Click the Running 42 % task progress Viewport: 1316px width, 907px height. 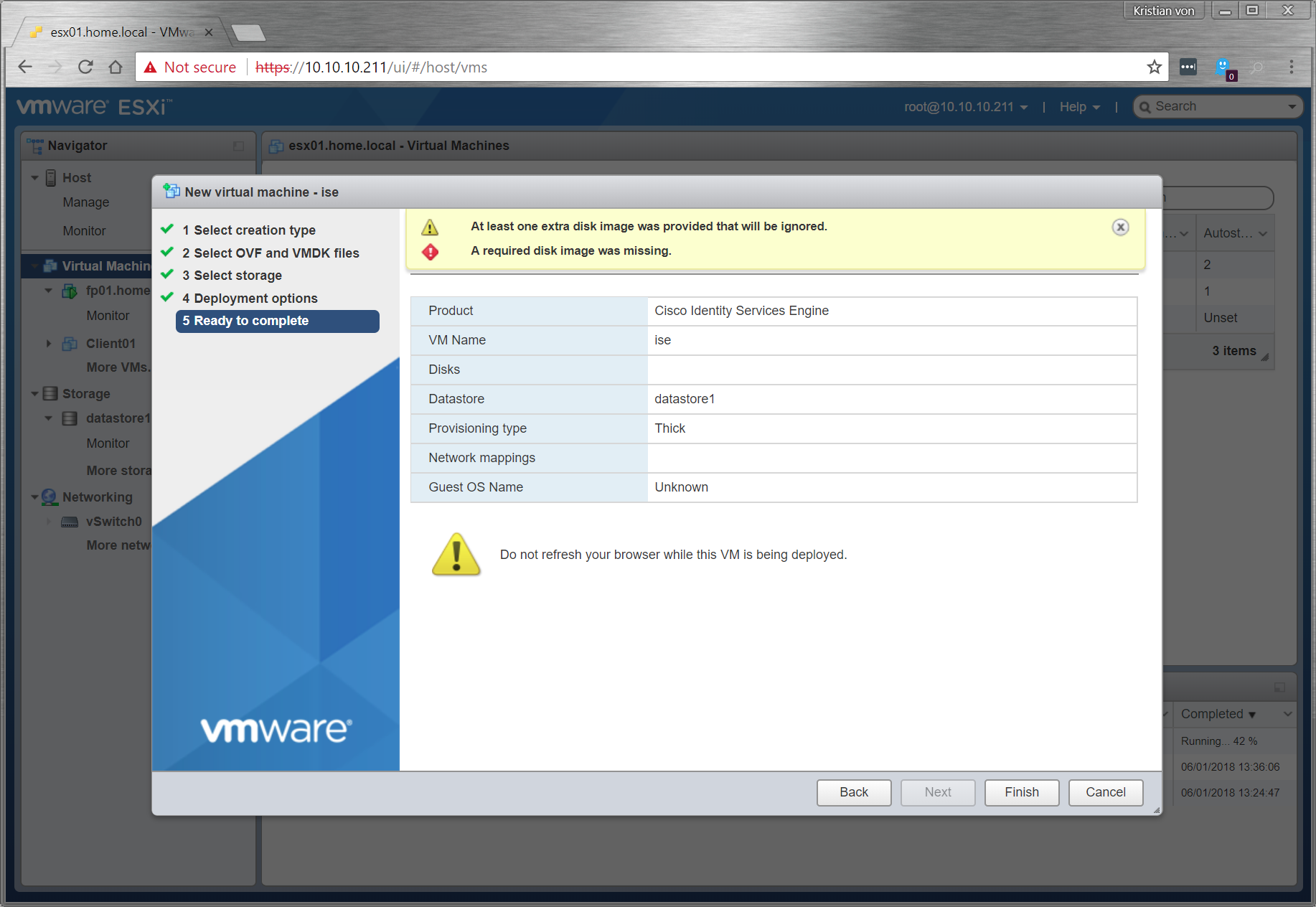coord(1219,741)
